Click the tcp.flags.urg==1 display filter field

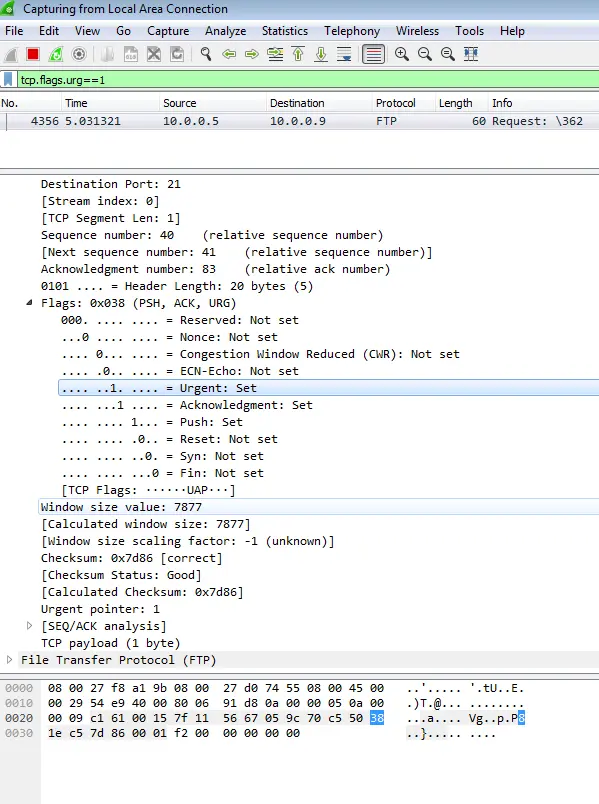pyautogui.click(x=308, y=80)
